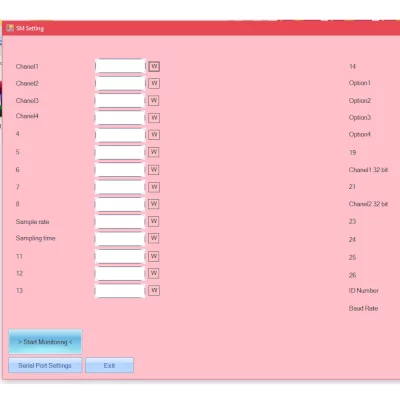The image size is (400, 400).
Task: Click the W button for Sample rate
Action: click(154, 221)
